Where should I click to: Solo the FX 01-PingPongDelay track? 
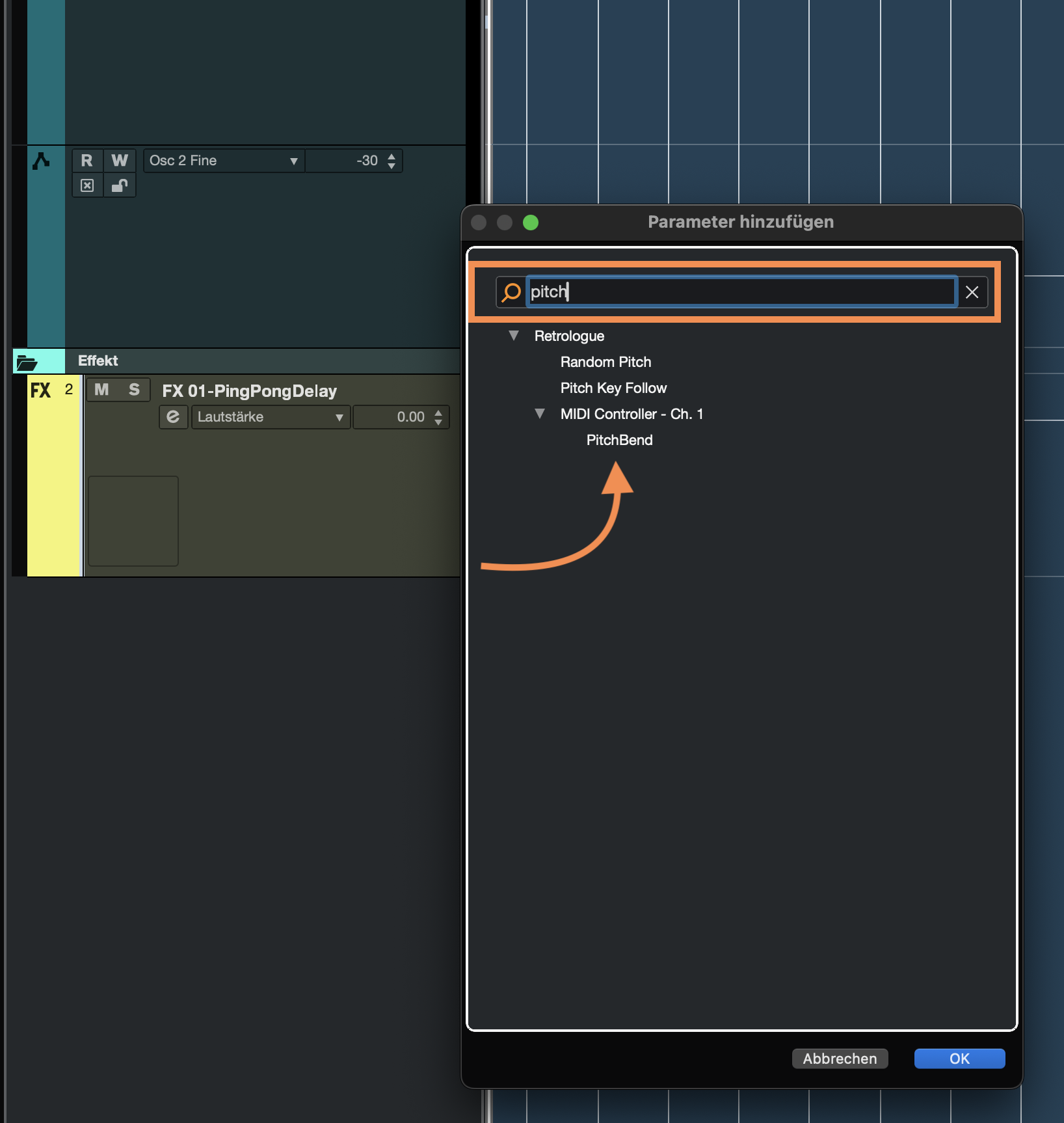pos(134,390)
